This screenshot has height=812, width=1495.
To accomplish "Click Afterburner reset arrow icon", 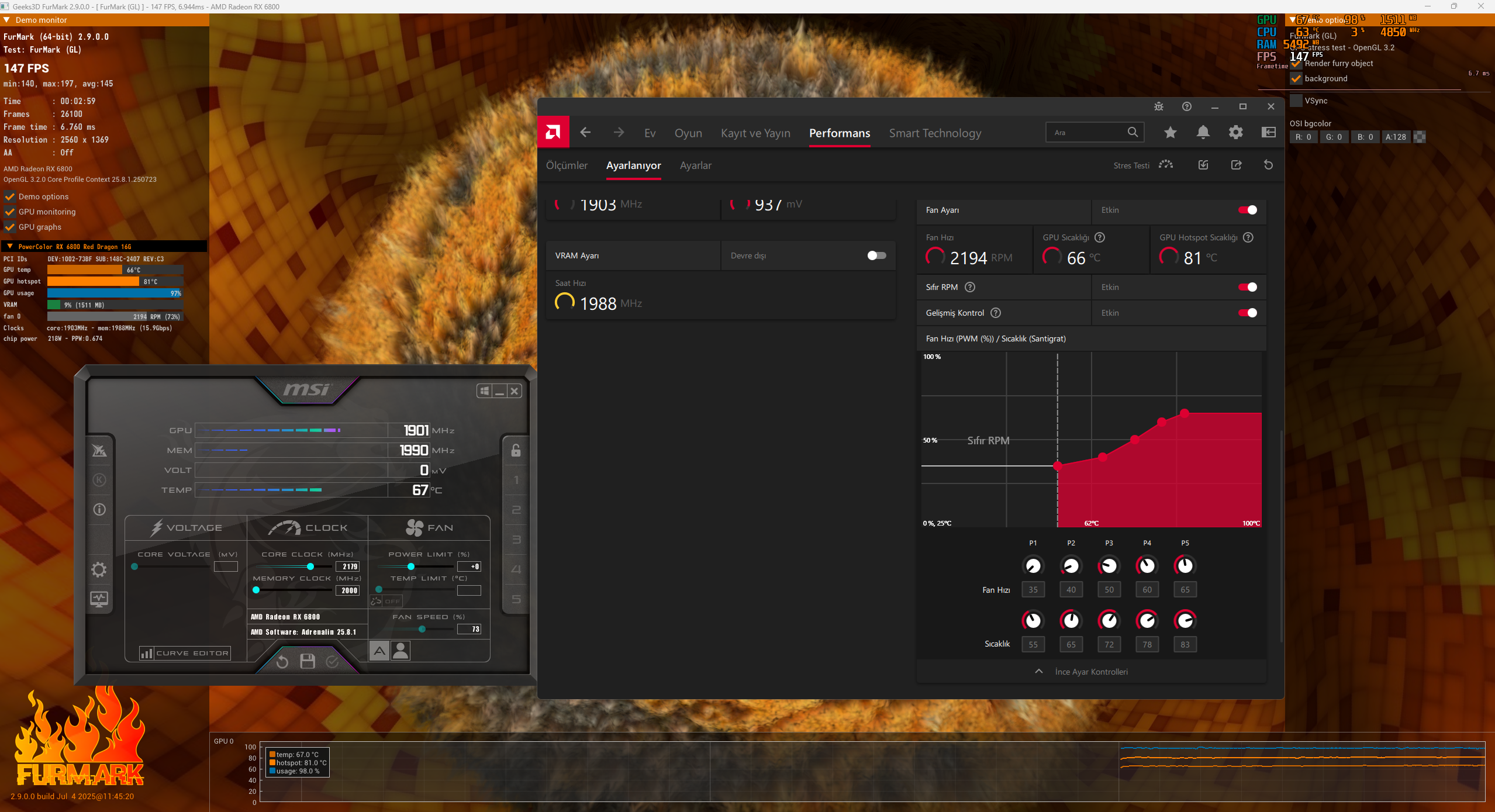I will point(282,661).
